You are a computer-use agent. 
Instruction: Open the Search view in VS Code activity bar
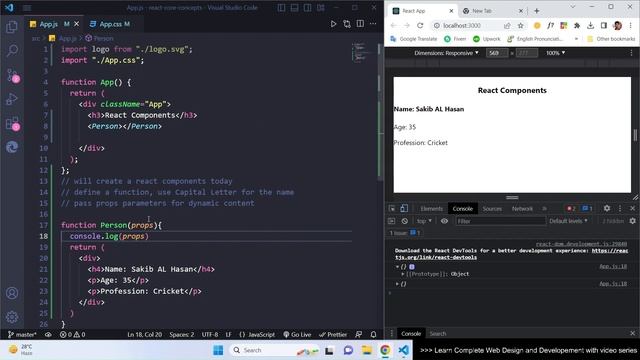click(12, 51)
